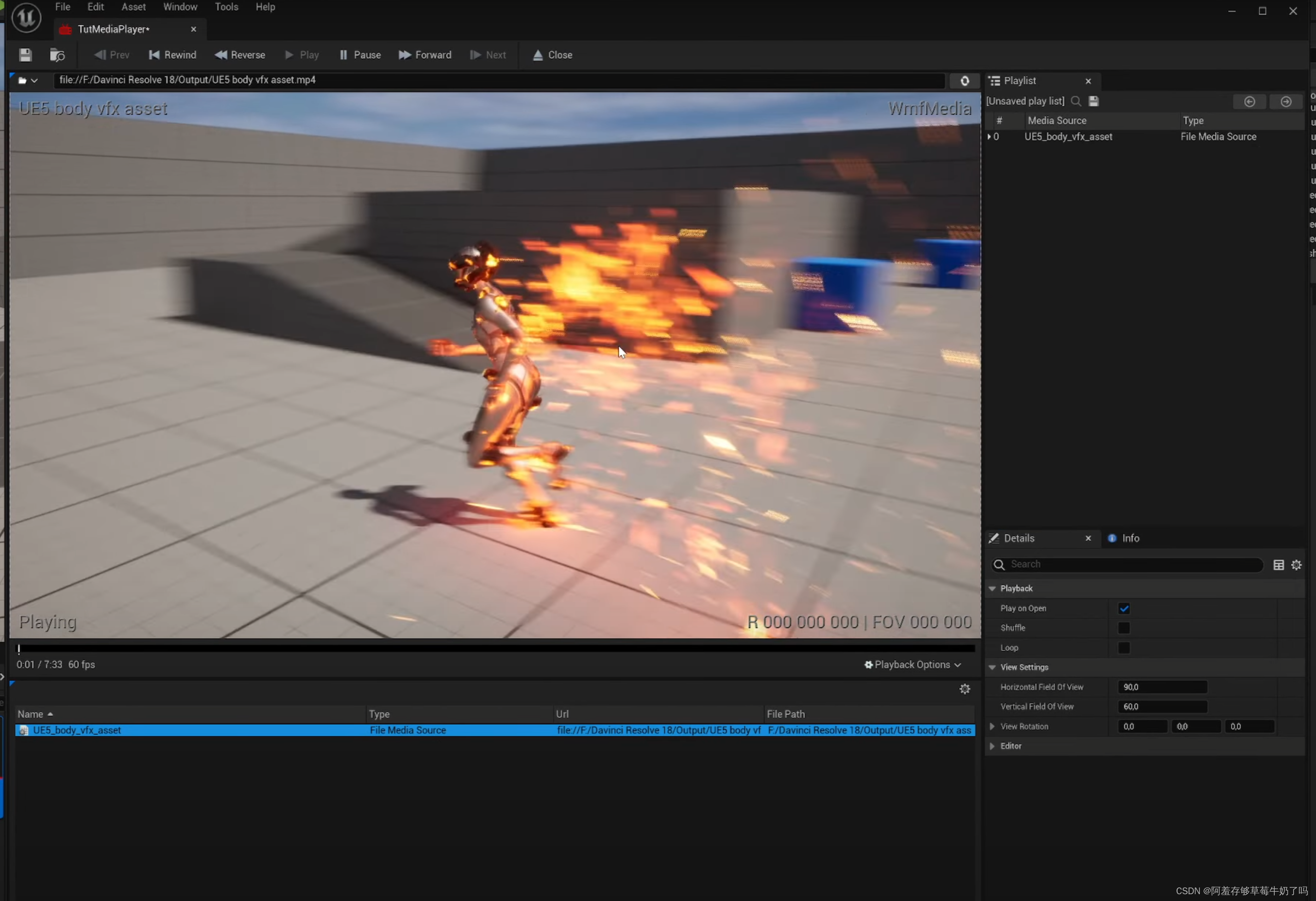
Task: Save the playlist using the disk icon
Action: point(1093,101)
